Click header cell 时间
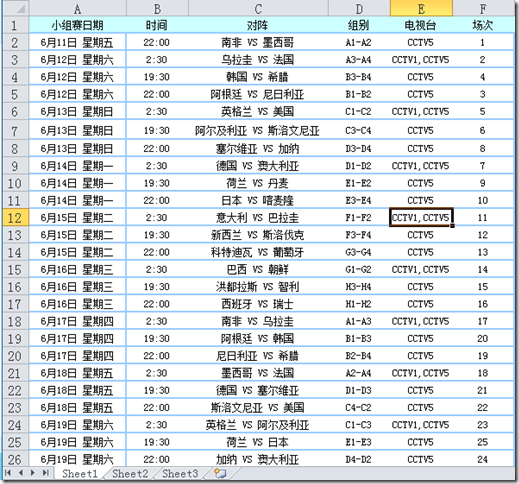The image size is (519, 484). [x=157, y=25]
